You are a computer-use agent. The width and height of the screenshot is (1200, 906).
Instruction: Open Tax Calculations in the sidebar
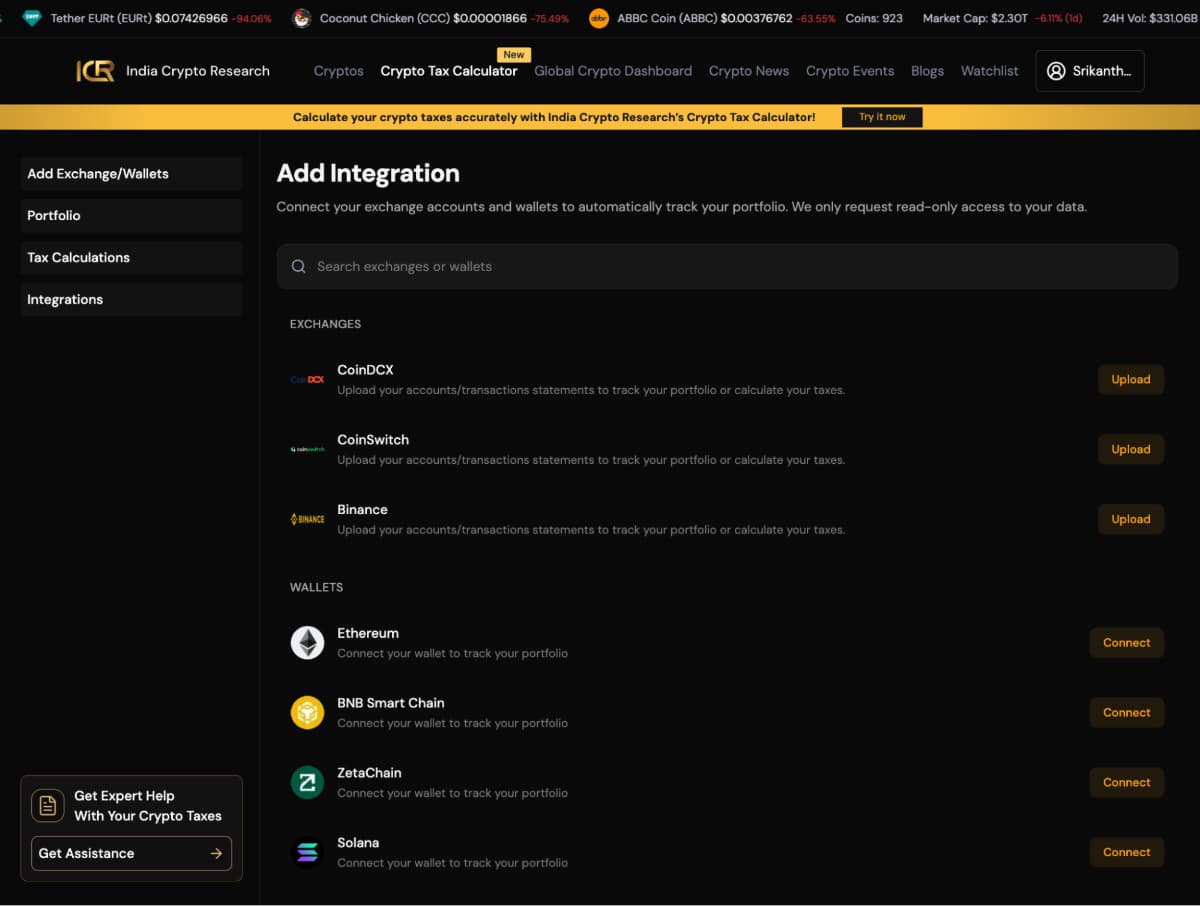point(131,258)
